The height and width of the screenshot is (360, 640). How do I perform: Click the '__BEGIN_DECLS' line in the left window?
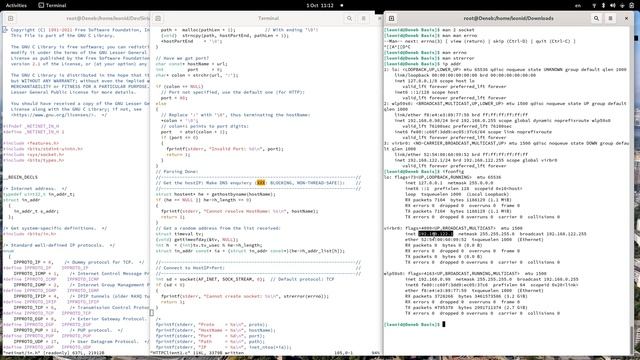pyautogui.click(x=20, y=177)
